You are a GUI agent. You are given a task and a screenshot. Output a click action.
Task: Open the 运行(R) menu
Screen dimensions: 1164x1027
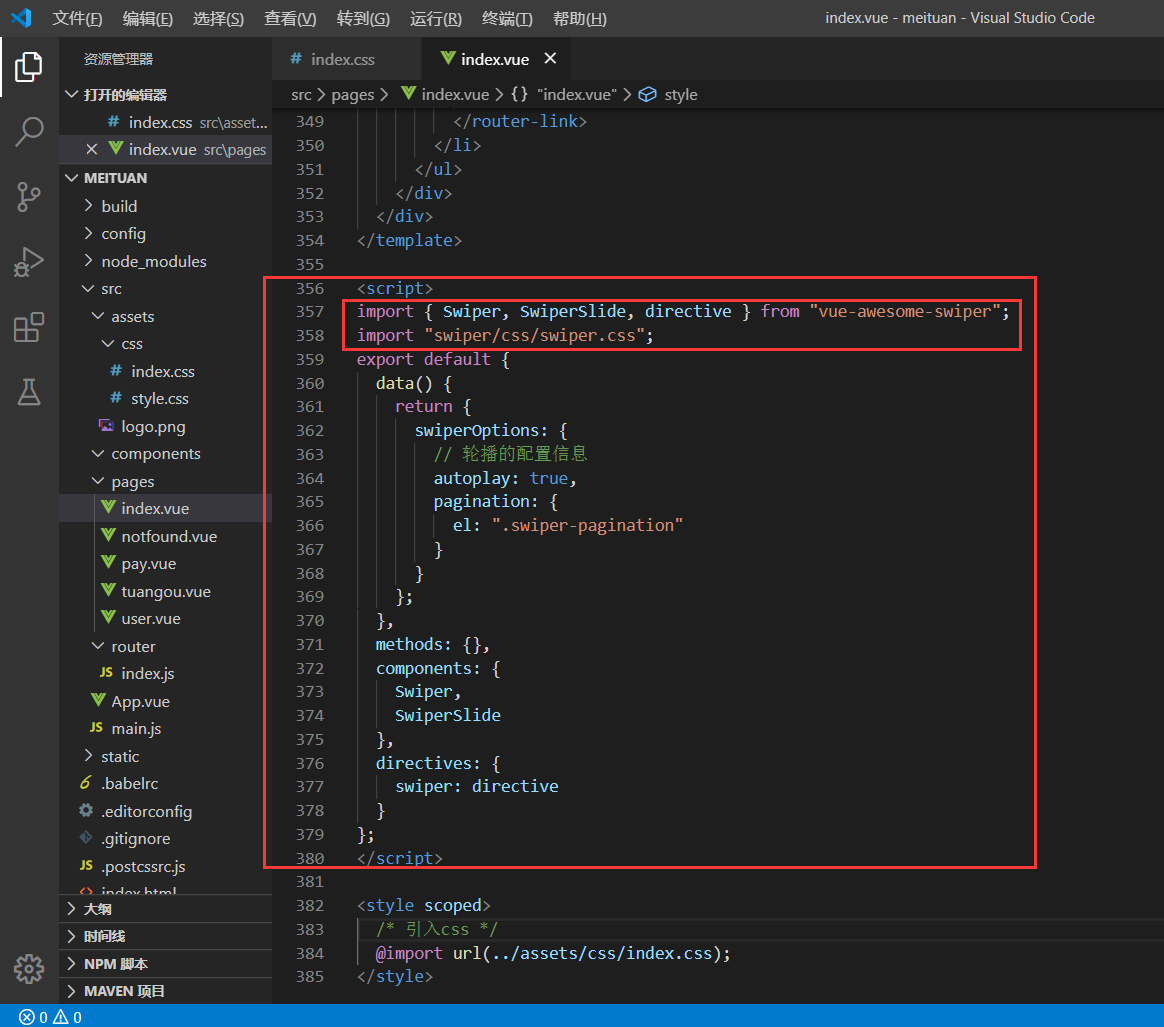coord(436,19)
